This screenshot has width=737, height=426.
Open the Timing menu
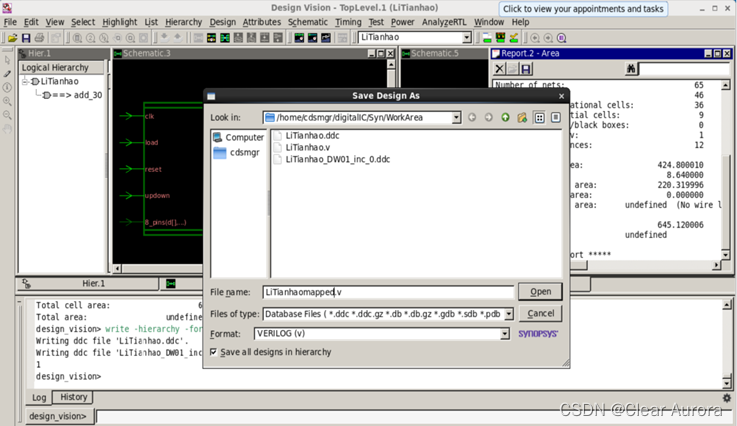tap(348, 22)
